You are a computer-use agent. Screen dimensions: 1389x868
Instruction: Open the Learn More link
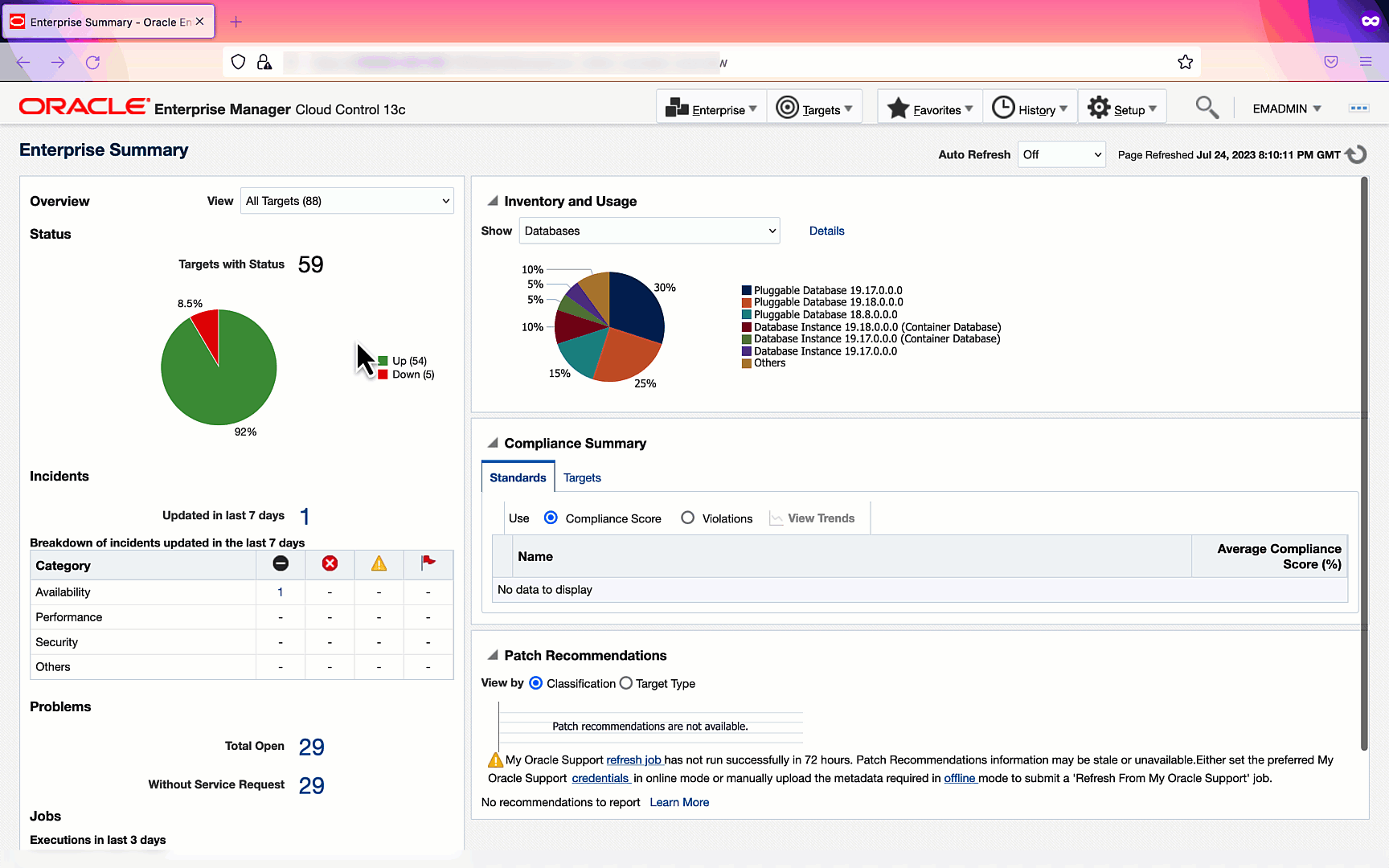(x=679, y=802)
